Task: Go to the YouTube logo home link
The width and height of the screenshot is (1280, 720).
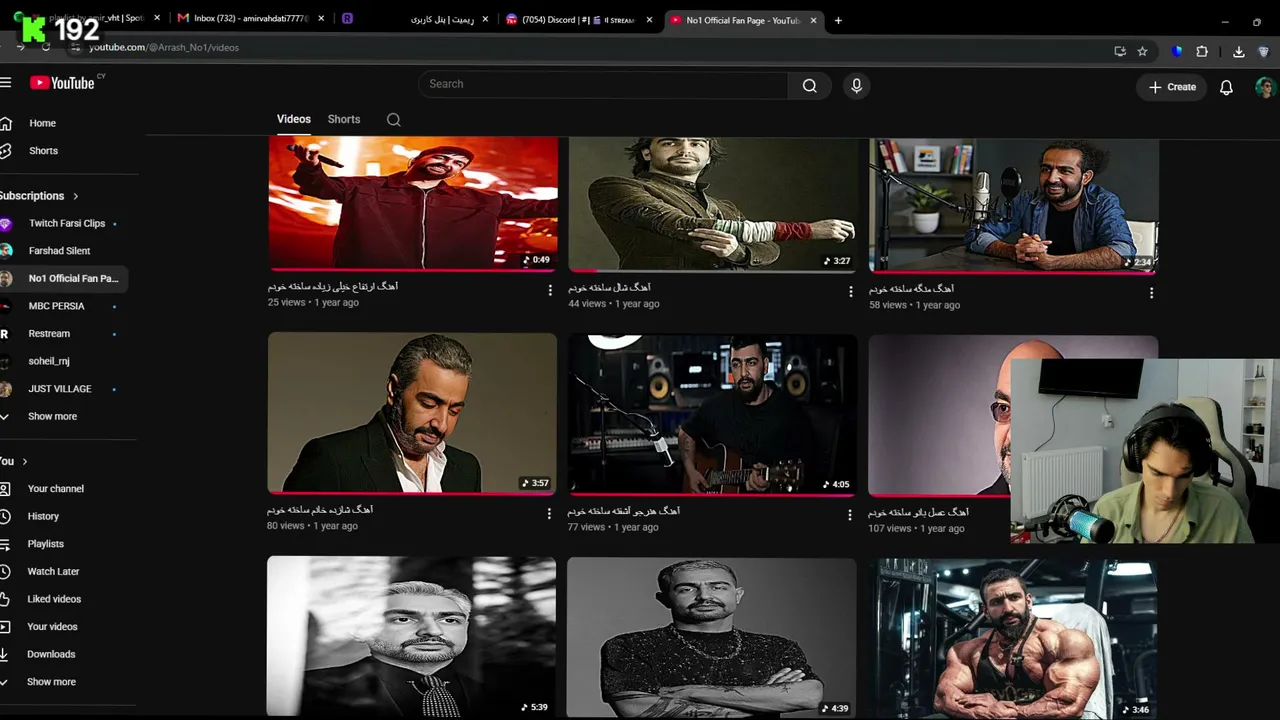Action: tap(62, 83)
